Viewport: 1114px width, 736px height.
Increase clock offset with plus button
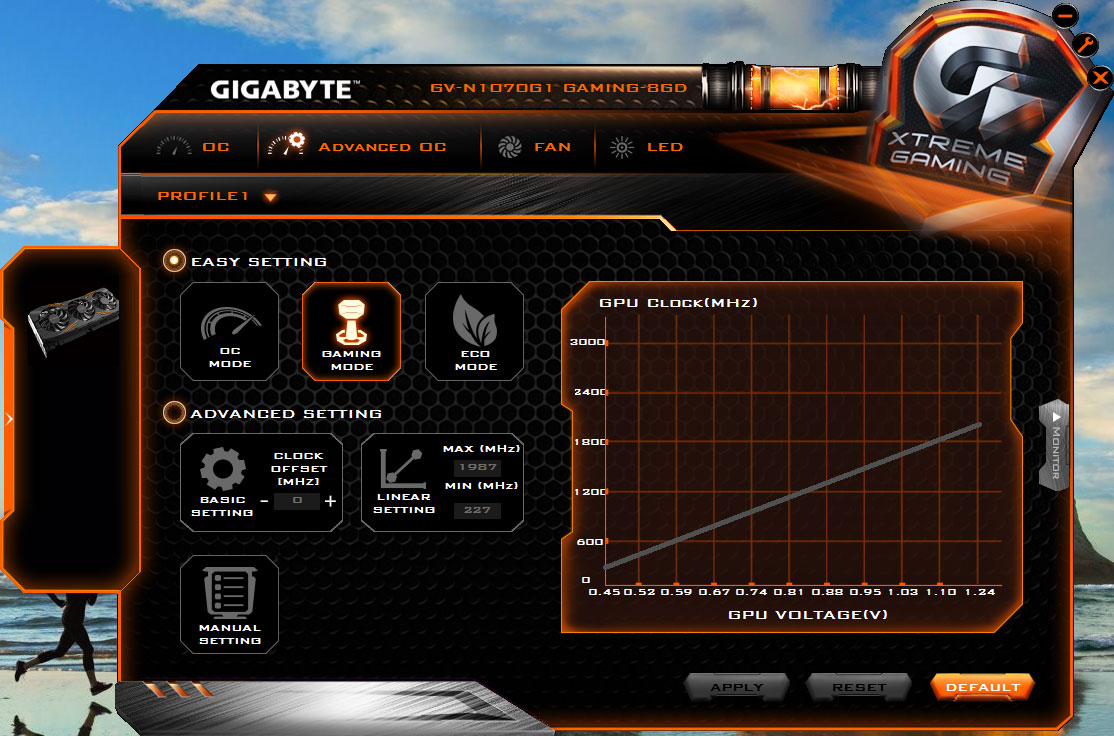330,501
